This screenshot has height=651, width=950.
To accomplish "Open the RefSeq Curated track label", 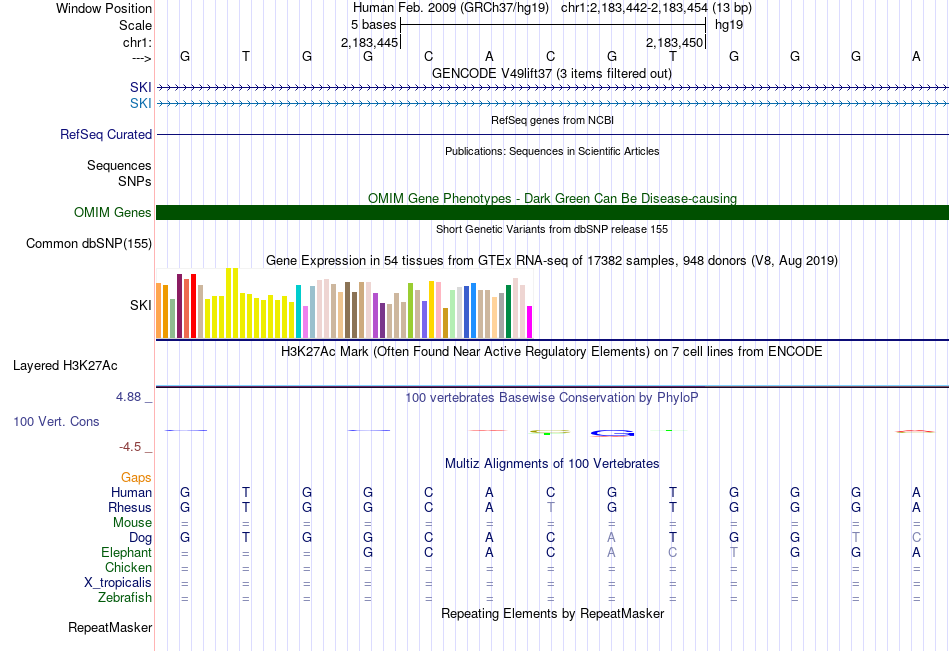I will (106, 135).
